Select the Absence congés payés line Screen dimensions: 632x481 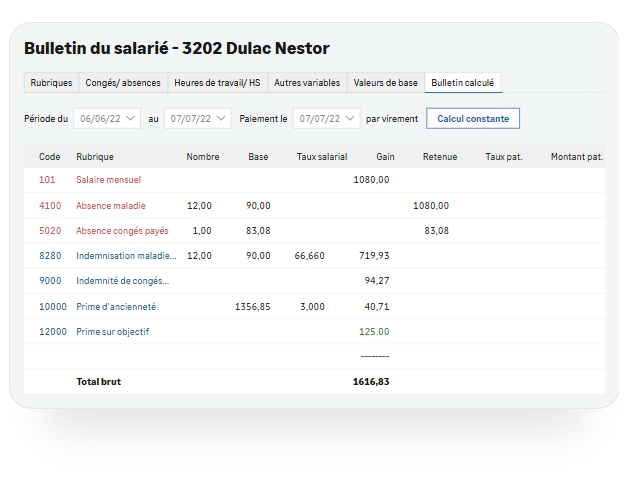[122, 230]
